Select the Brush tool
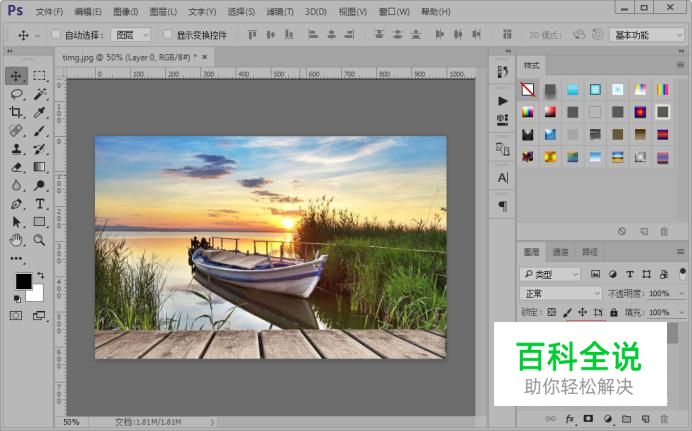This screenshot has width=692, height=431. point(39,131)
